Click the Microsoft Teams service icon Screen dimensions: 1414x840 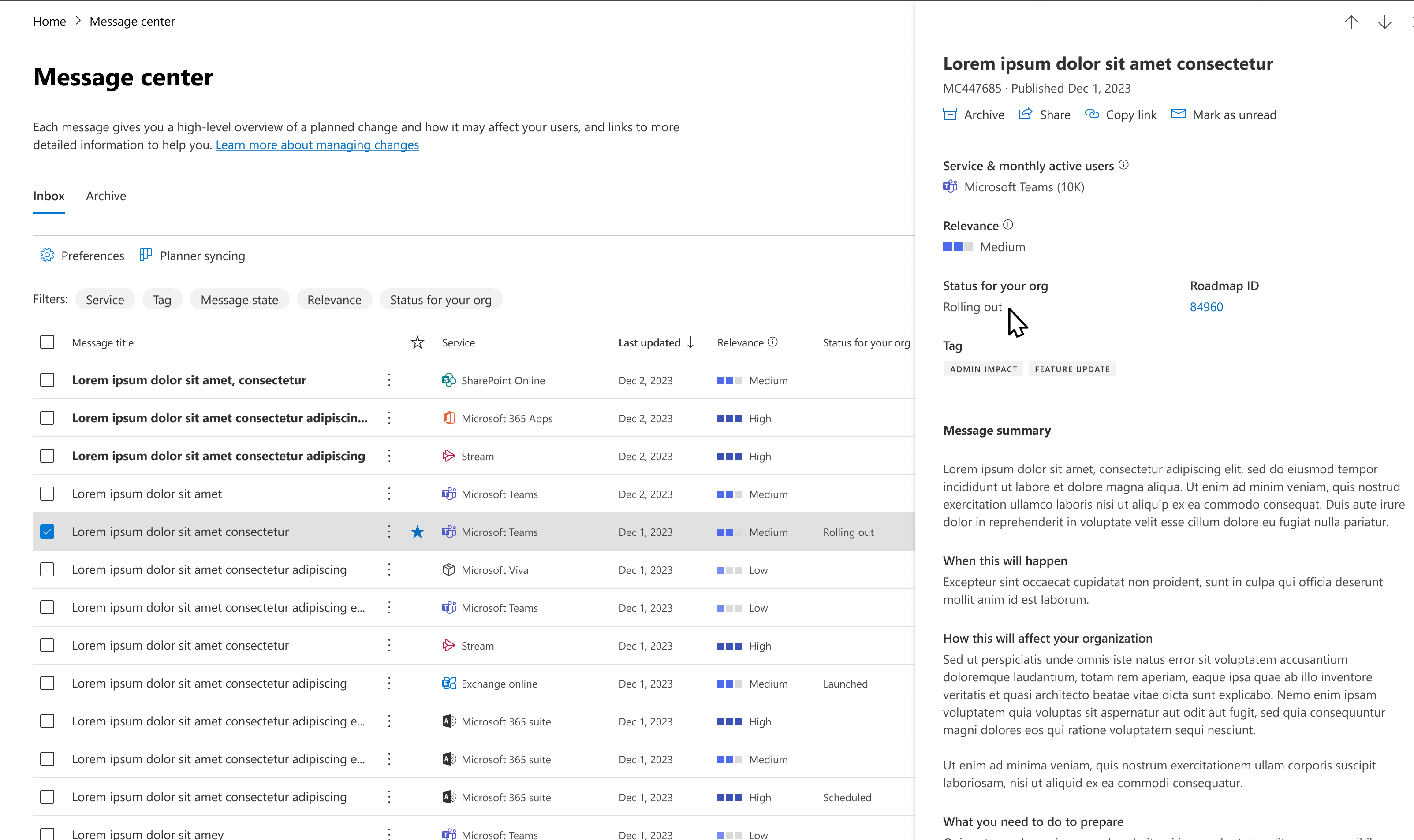tap(951, 187)
